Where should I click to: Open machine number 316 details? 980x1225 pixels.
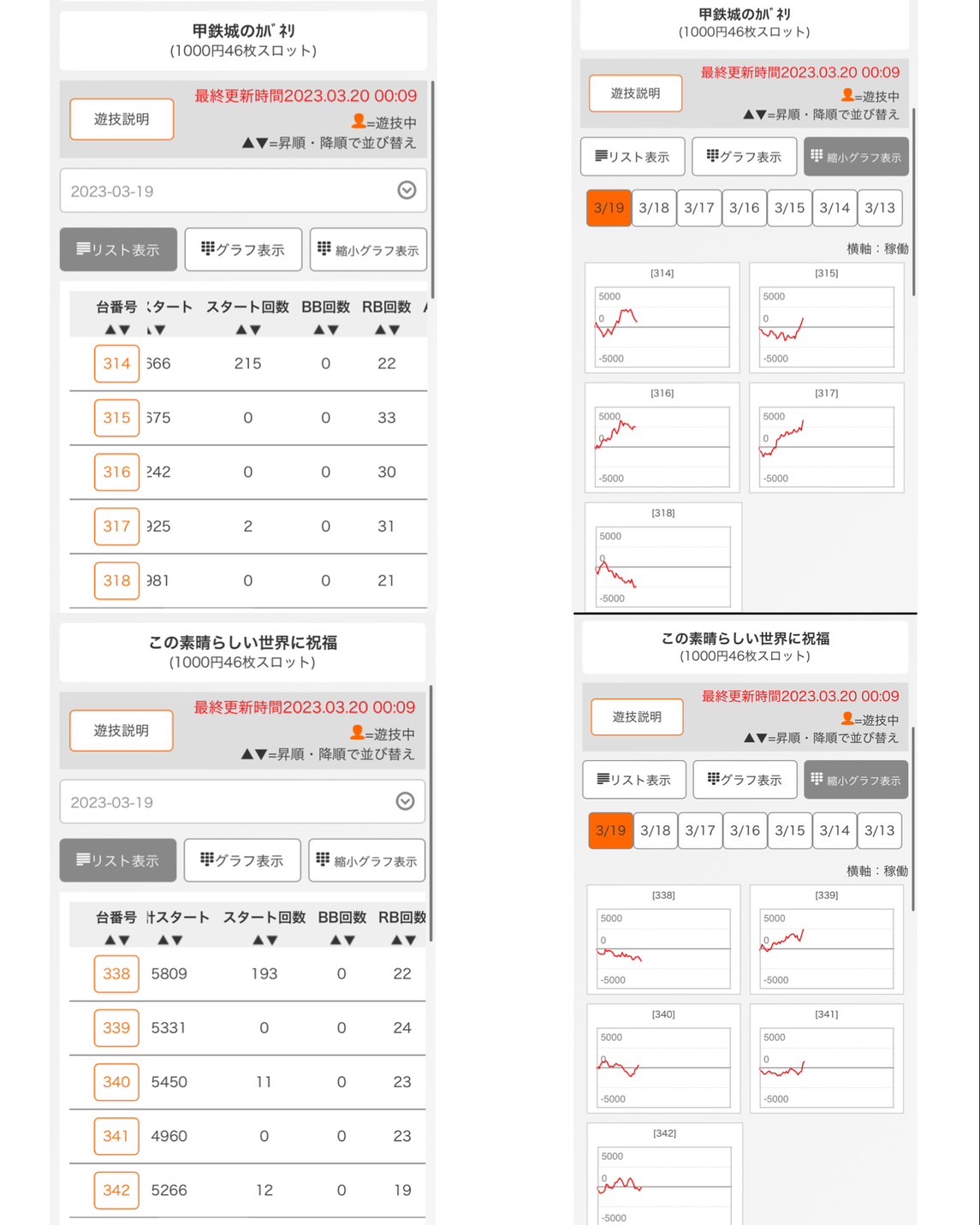click(116, 472)
